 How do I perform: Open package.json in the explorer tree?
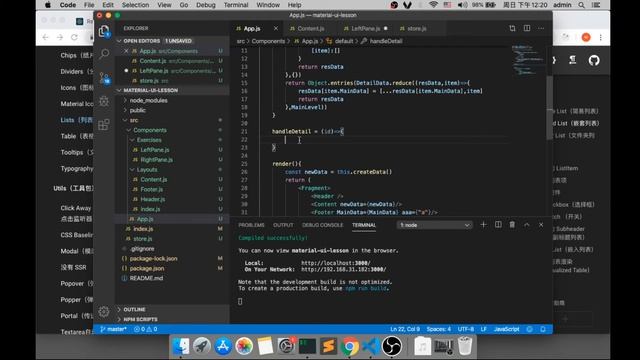(147, 268)
